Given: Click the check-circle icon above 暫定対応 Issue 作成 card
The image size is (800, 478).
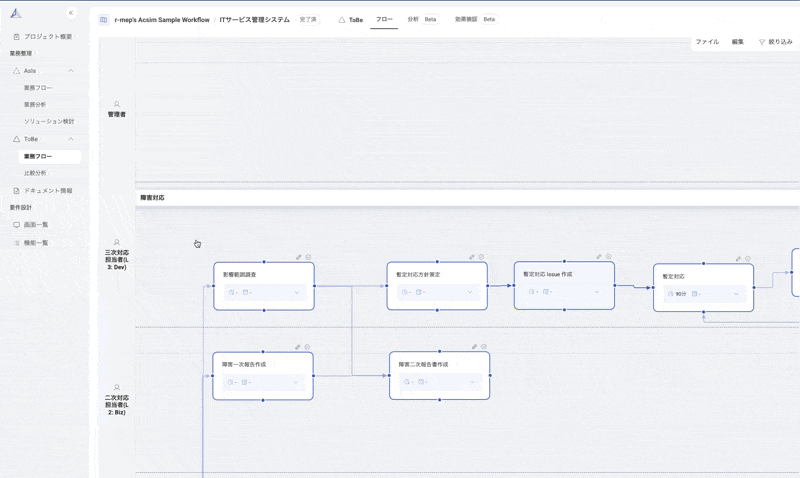Looking at the screenshot, I should point(609,257).
